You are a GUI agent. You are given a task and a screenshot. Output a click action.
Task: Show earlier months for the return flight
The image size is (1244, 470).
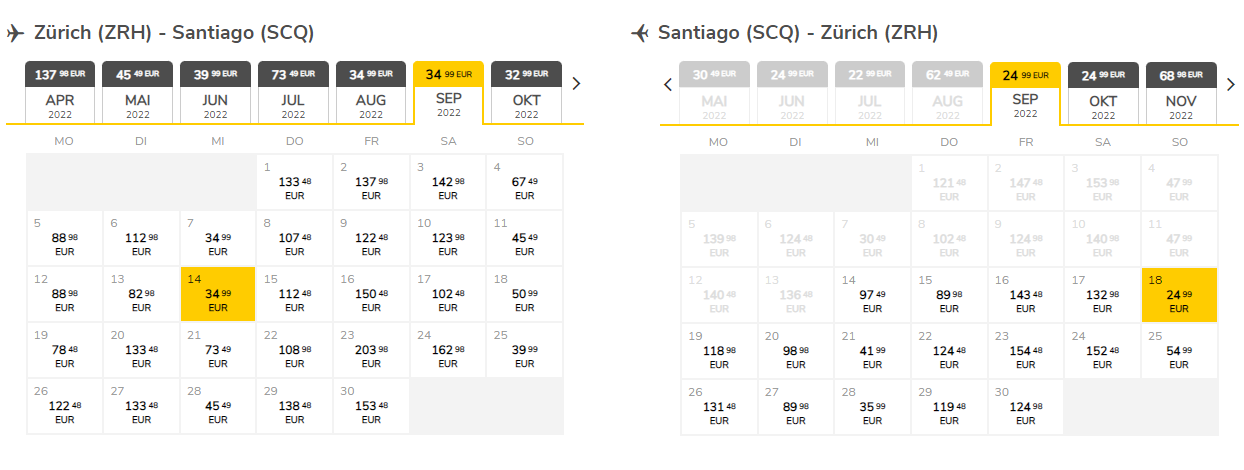[x=668, y=85]
